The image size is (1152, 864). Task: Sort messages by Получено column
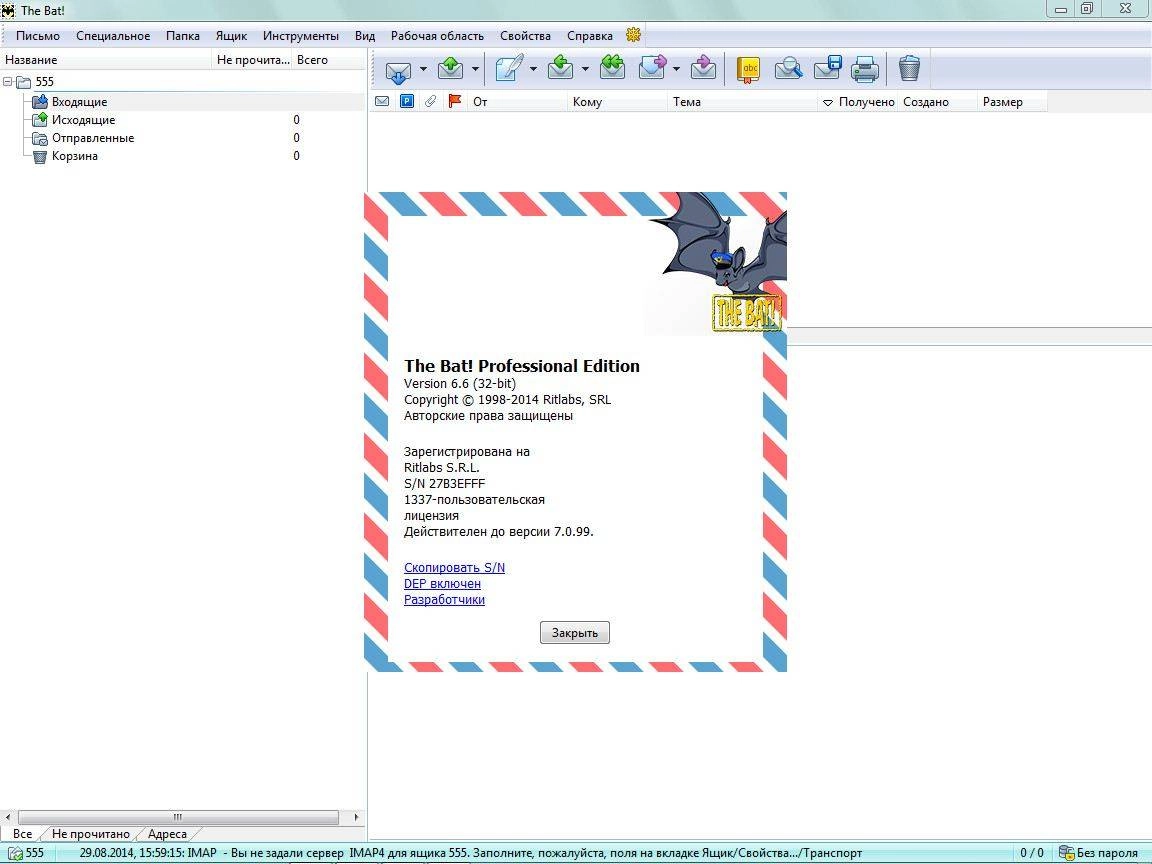click(857, 102)
